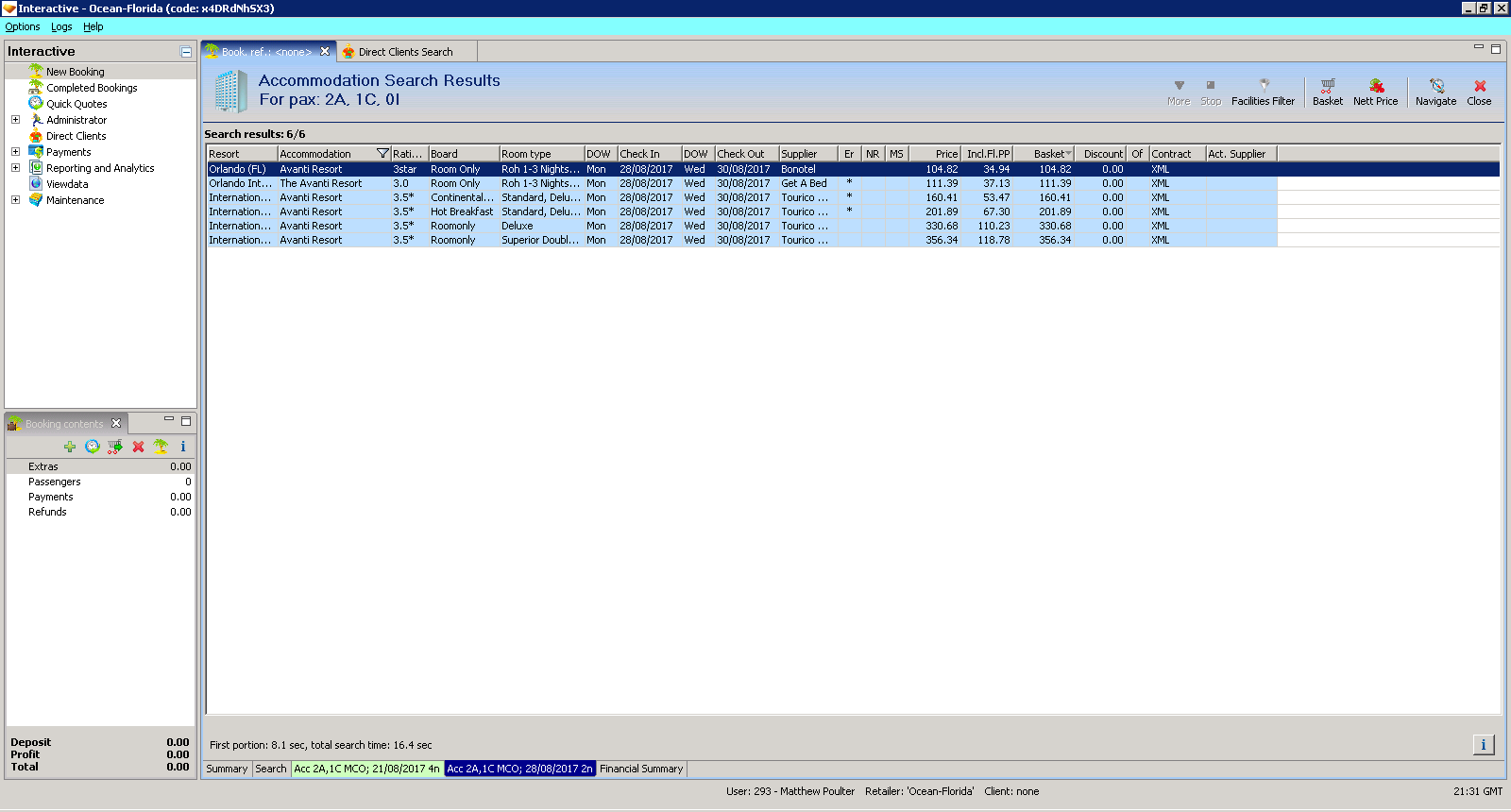Screen dimensions: 1511x812
Task: Click green plus icon in Booking contents
Action: tap(70, 447)
